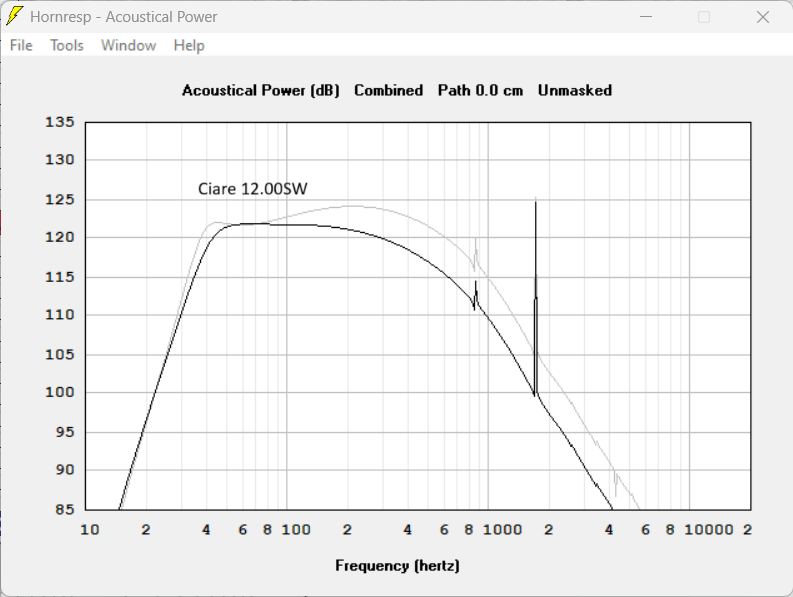793x597 pixels.
Task: Click the 115 value on the dB axis
Action: [60, 277]
